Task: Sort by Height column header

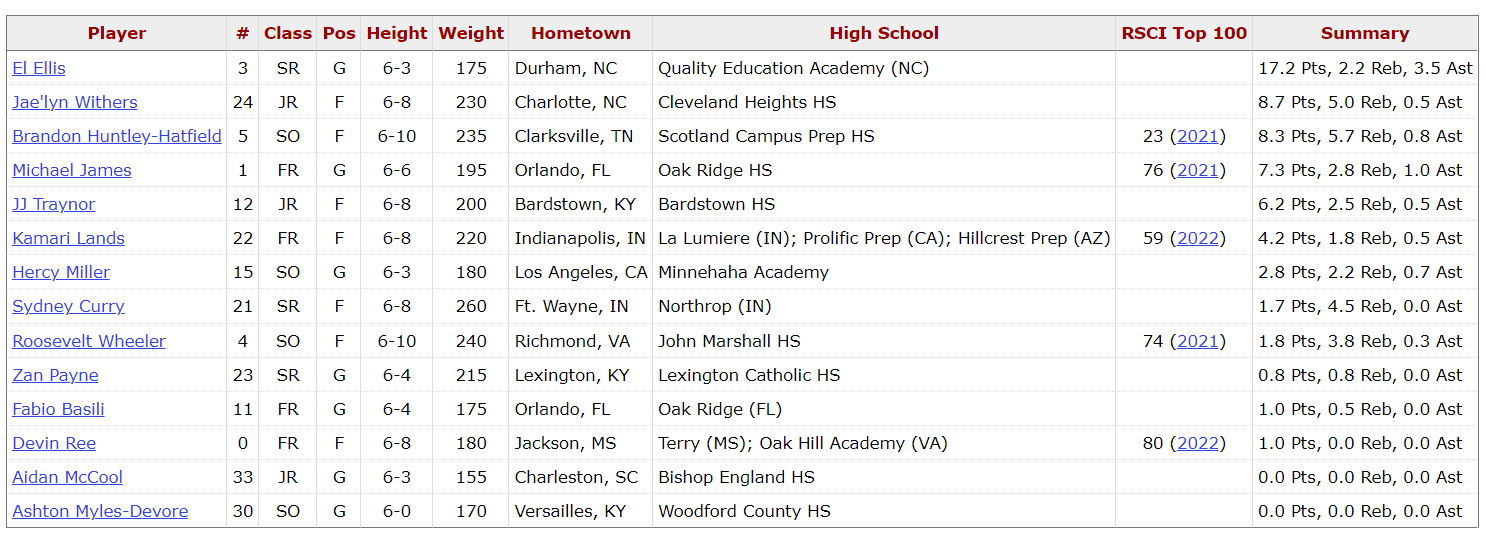Action: [396, 33]
